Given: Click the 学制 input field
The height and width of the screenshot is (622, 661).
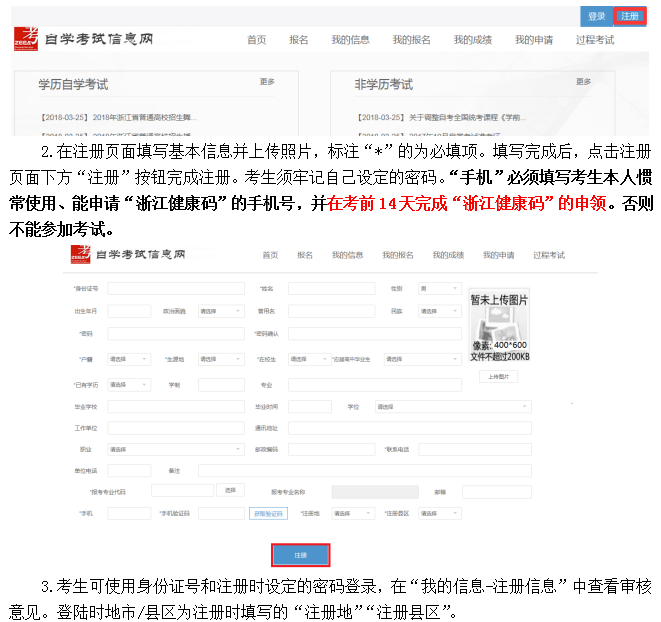Looking at the screenshot, I should click(221, 385).
